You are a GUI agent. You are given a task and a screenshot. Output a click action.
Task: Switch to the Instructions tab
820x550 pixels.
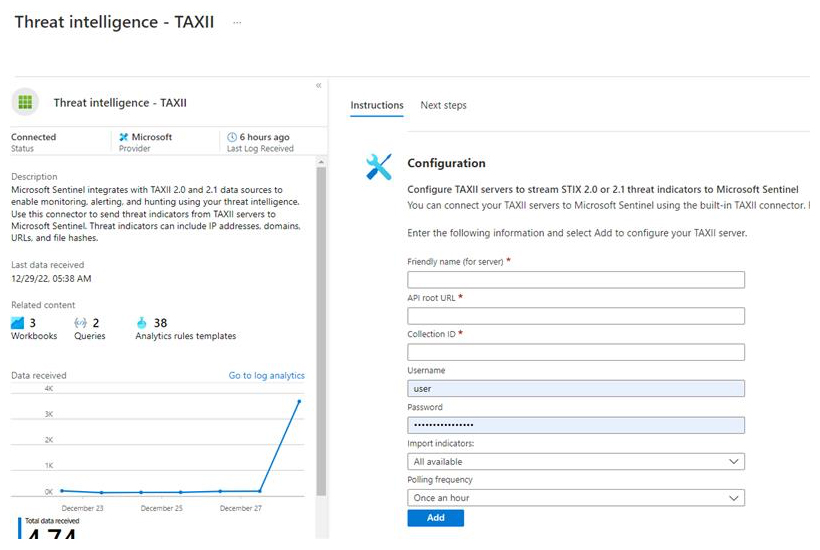click(x=377, y=105)
